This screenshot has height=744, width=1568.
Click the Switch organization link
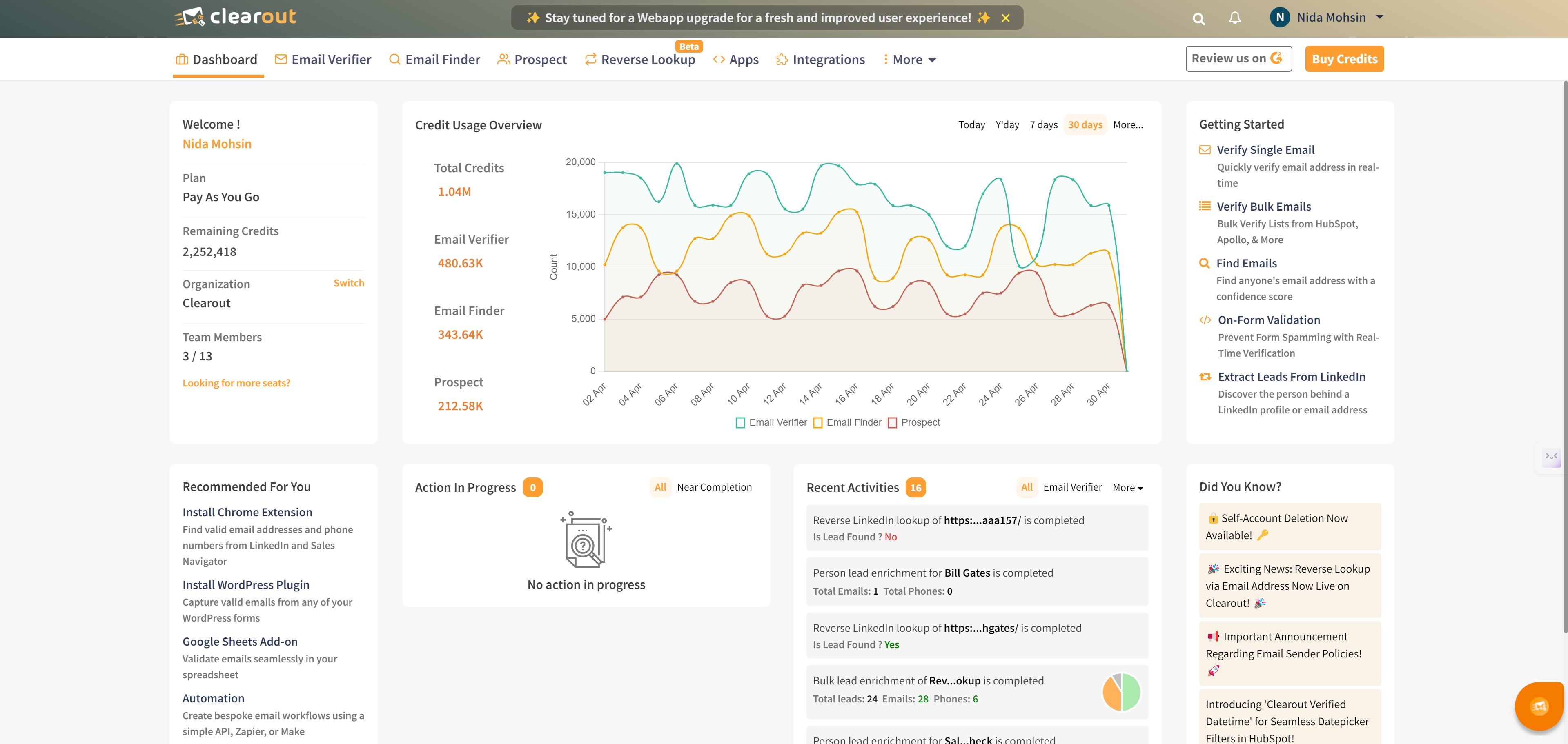tap(348, 283)
